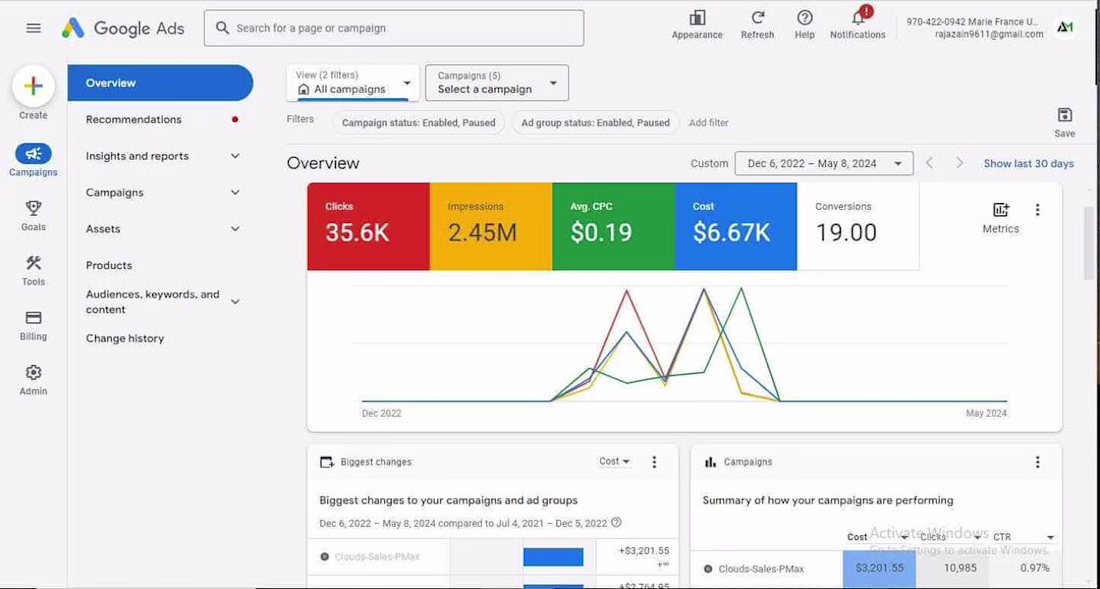Click Show last 30 days link
The height and width of the screenshot is (589, 1100).
pyautogui.click(x=1028, y=163)
